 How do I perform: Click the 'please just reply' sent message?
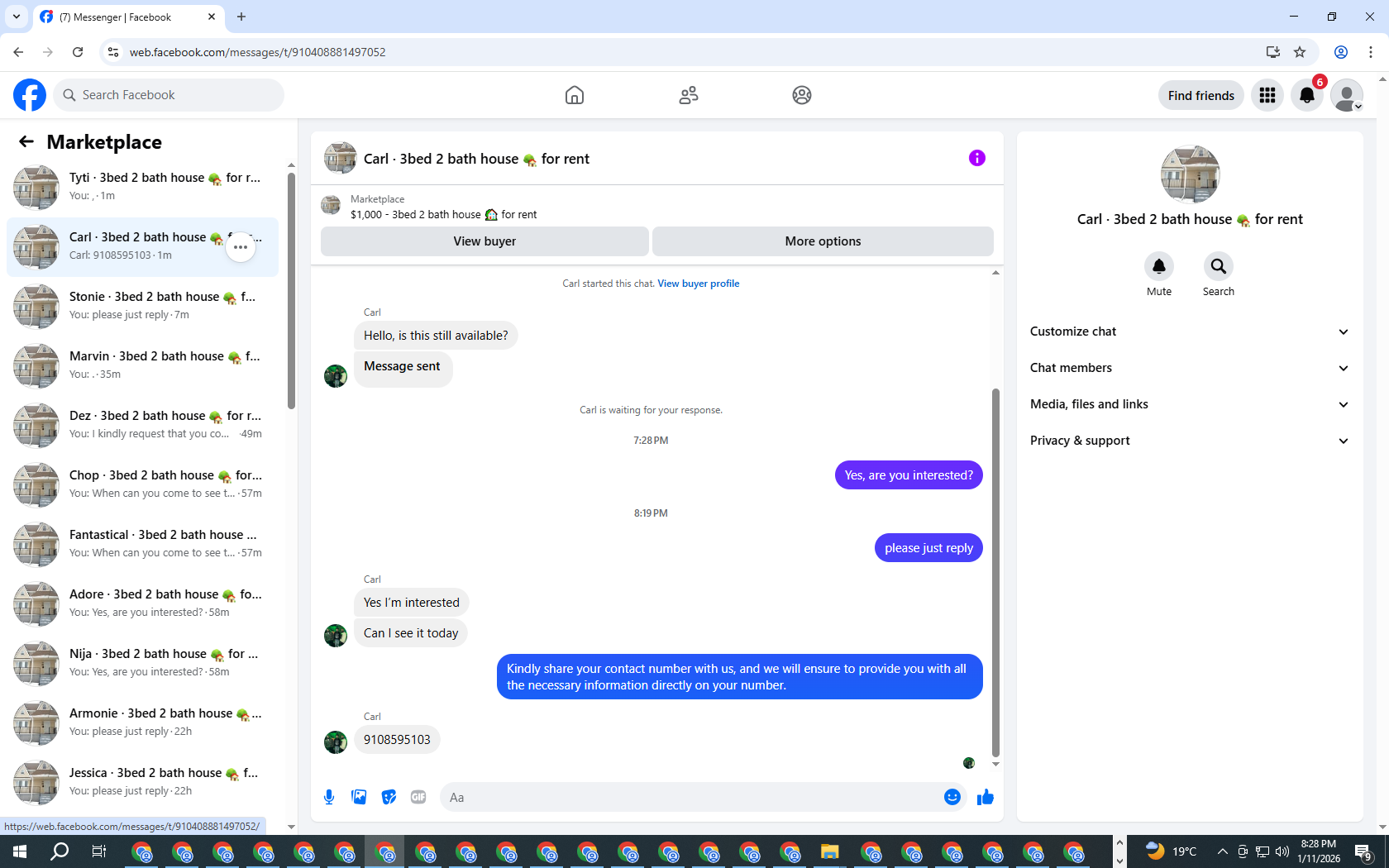(928, 548)
